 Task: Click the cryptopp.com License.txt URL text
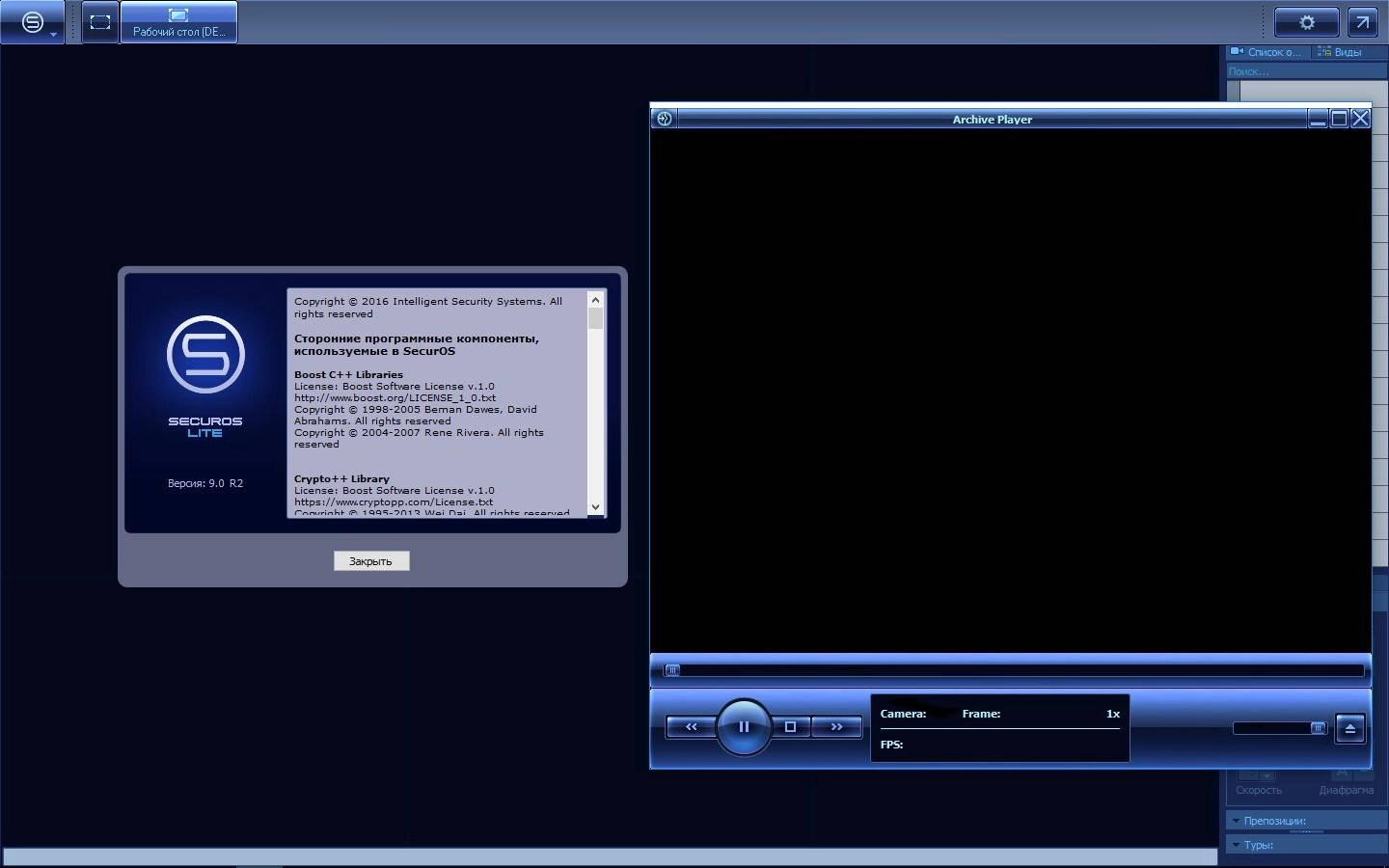pos(394,502)
